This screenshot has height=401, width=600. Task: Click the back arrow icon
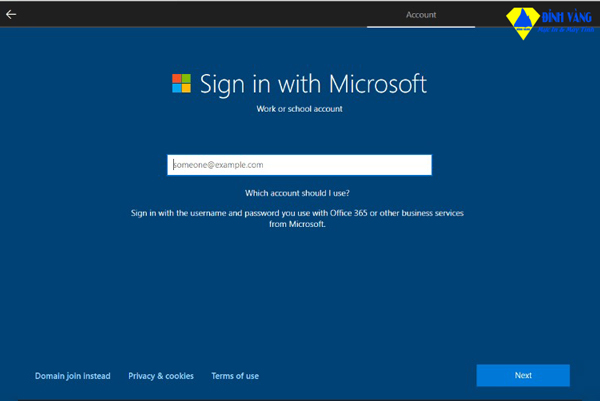(11, 14)
